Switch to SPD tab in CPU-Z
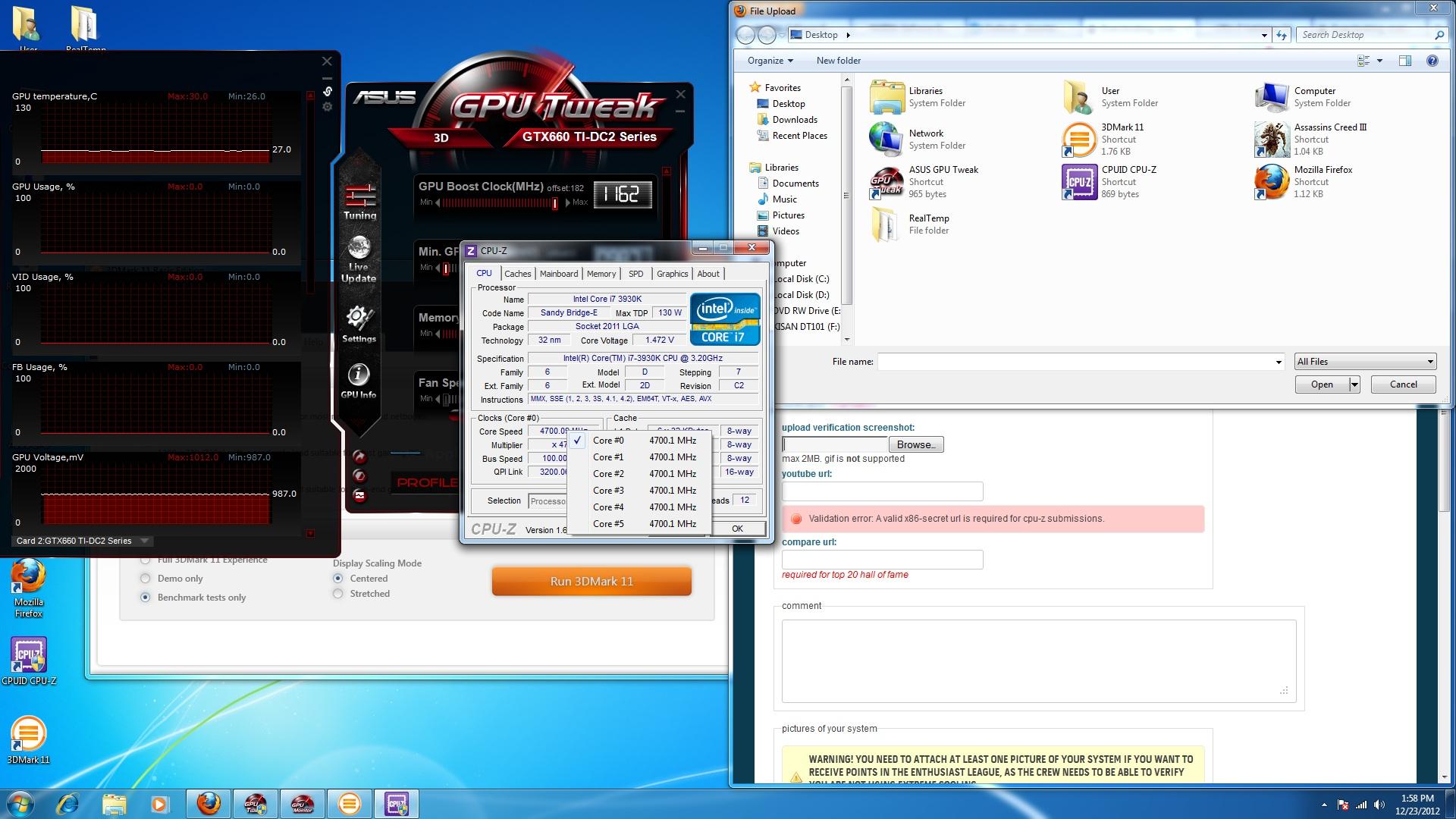The width and height of the screenshot is (1456, 819). tap(636, 274)
